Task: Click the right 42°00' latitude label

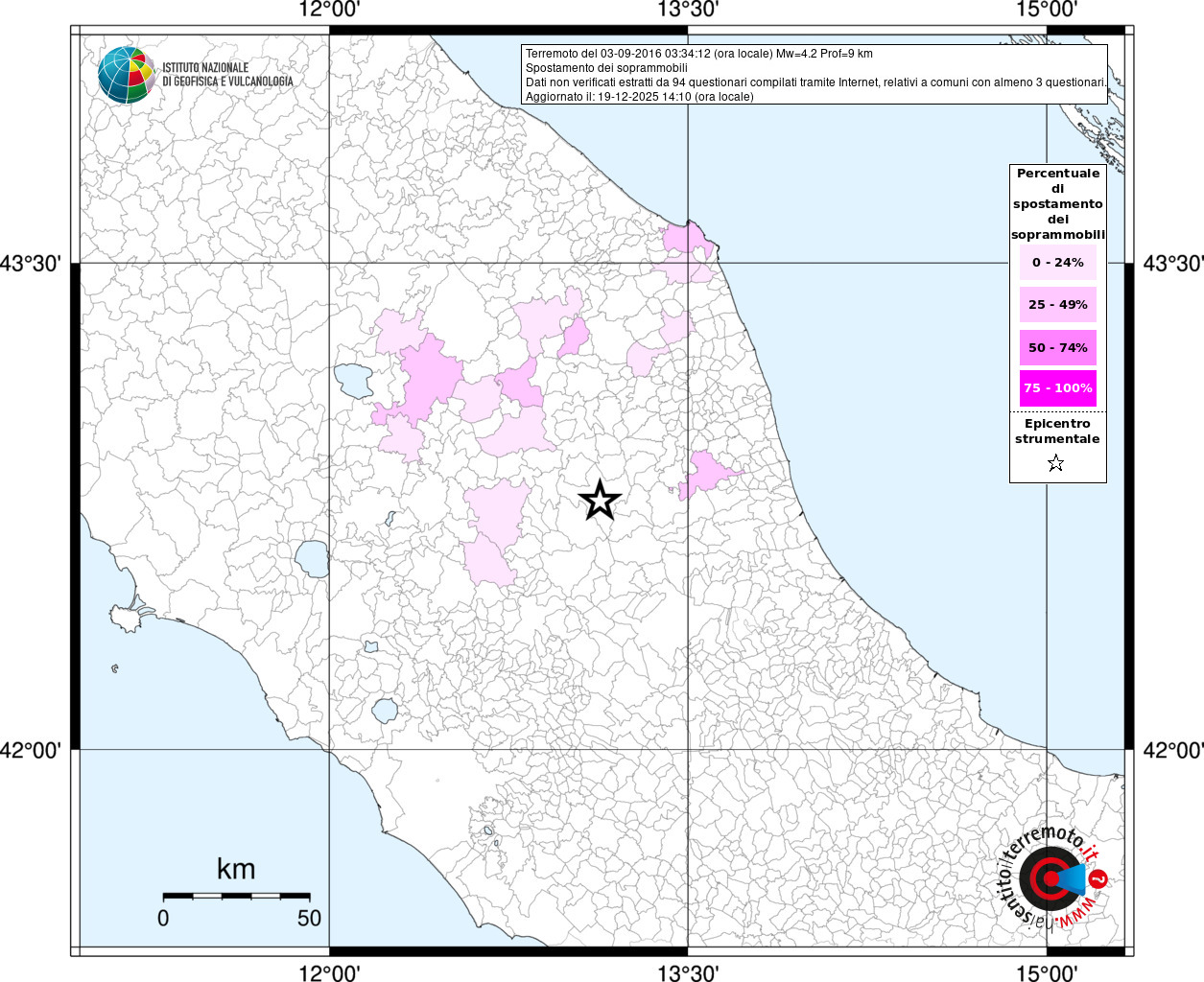Action: (1172, 750)
